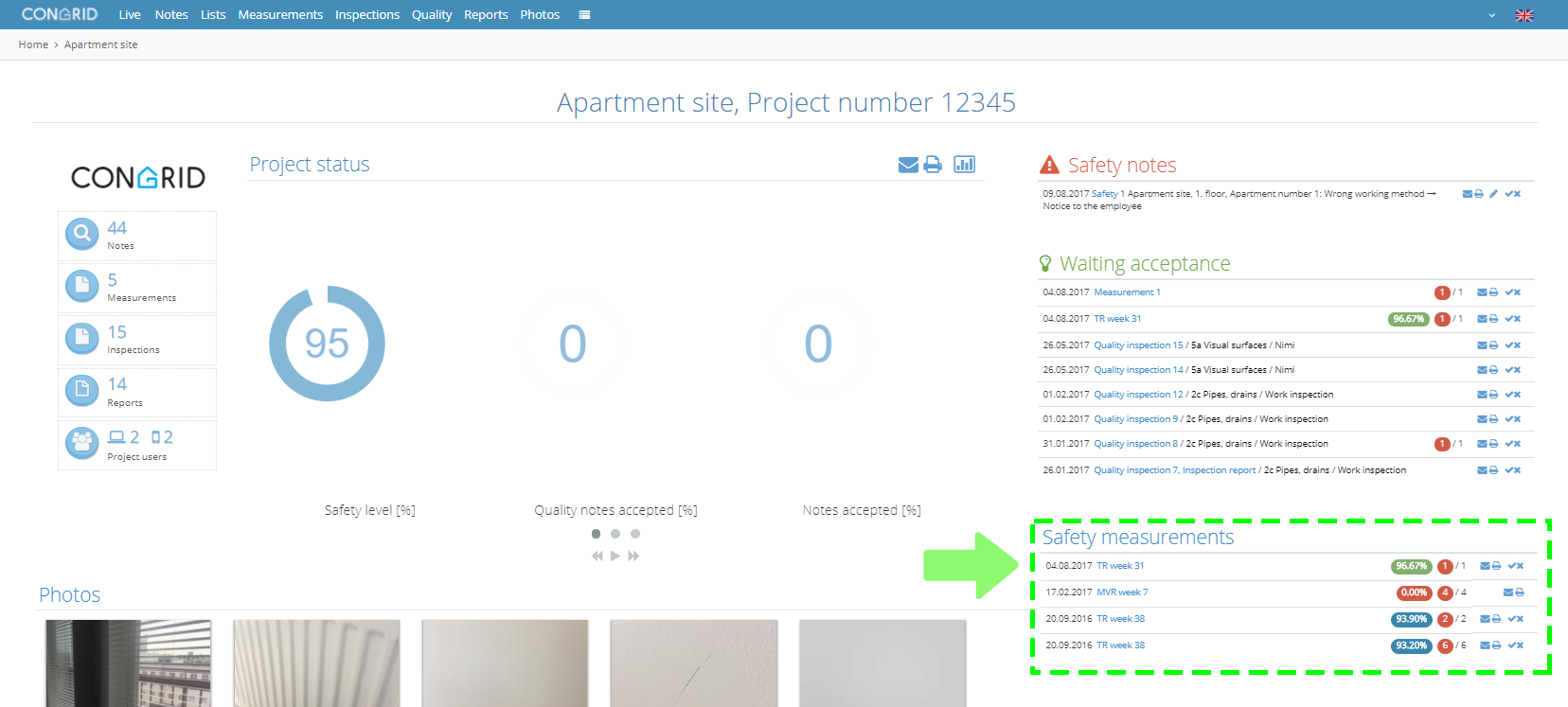Open the Measurements menu
Viewport: 1568px width, 707px height.
pos(280,14)
